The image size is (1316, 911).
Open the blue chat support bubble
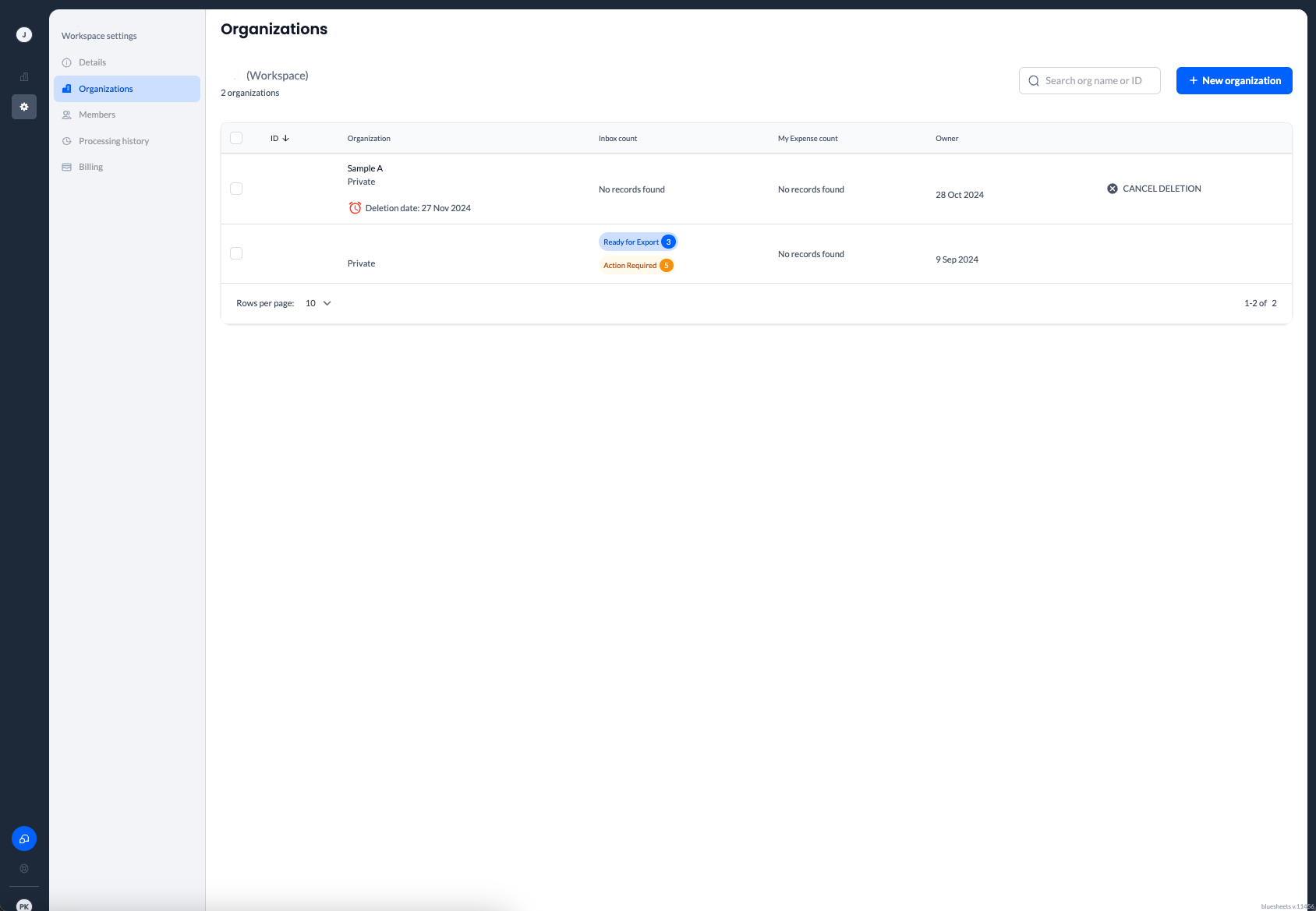pos(24,839)
